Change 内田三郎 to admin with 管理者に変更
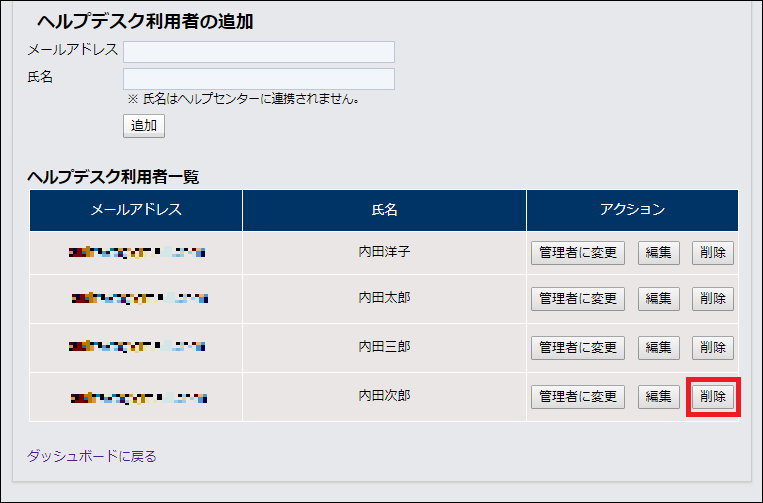Image resolution: width=763 pixels, height=503 pixels. coord(578,348)
